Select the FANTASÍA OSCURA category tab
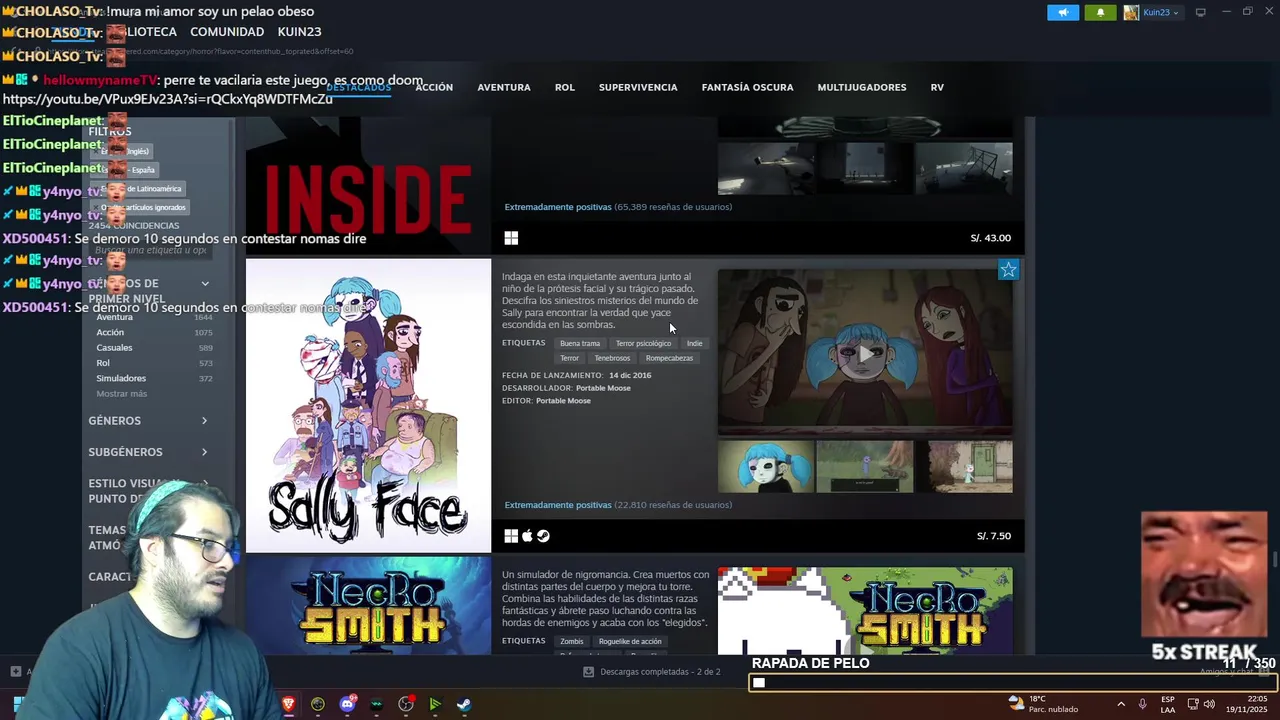This screenshot has height=720, width=1280. (x=748, y=87)
